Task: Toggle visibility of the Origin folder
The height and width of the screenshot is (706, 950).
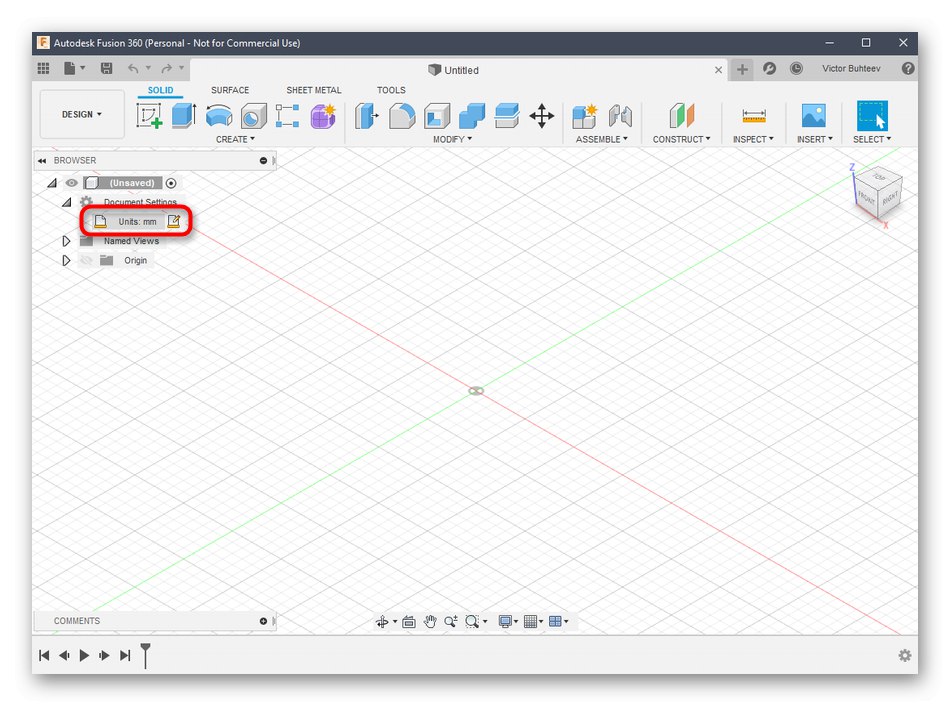Action: pyautogui.click(x=87, y=260)
